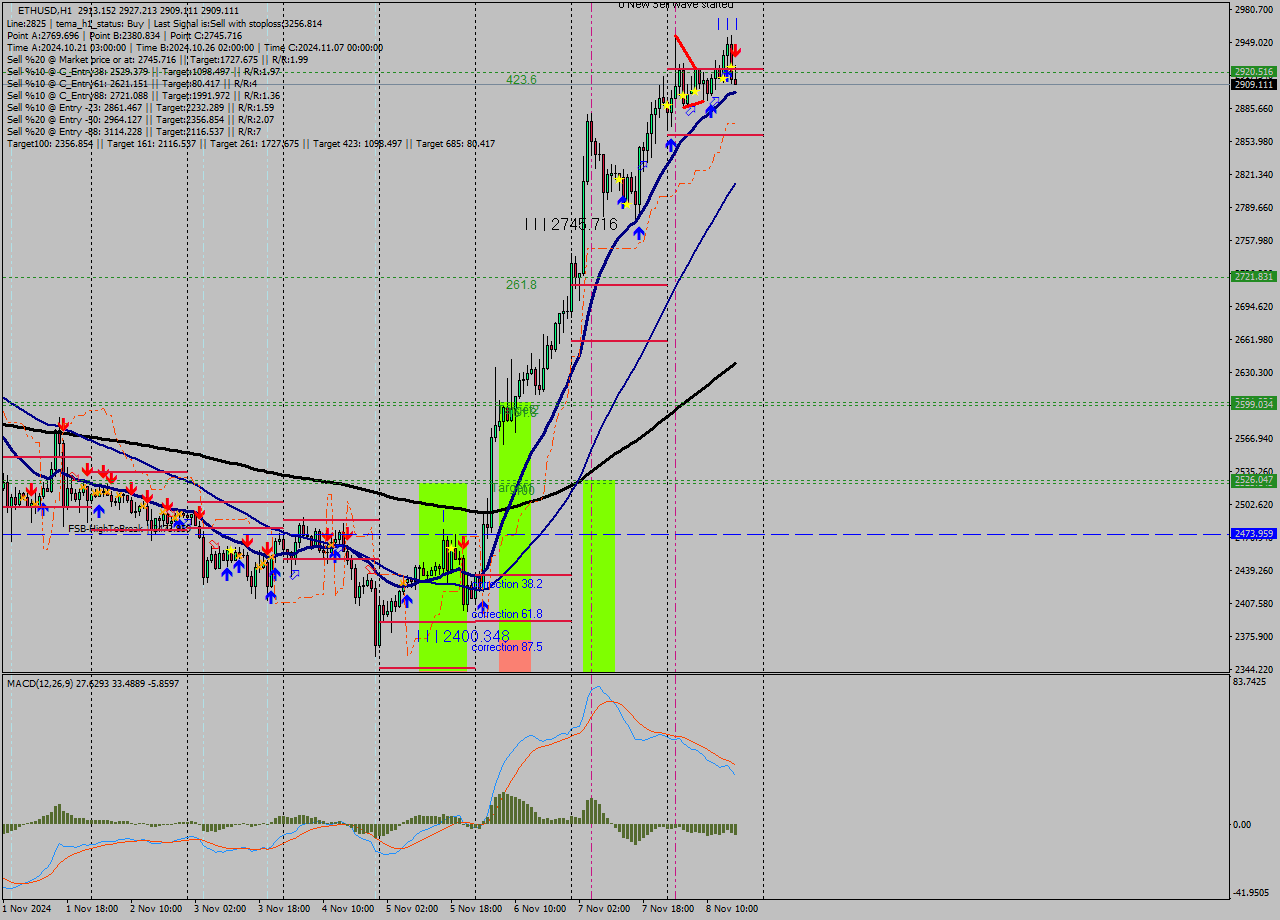Select the 'Sell %10 @ C_Entry38' line

coord(143,71)
